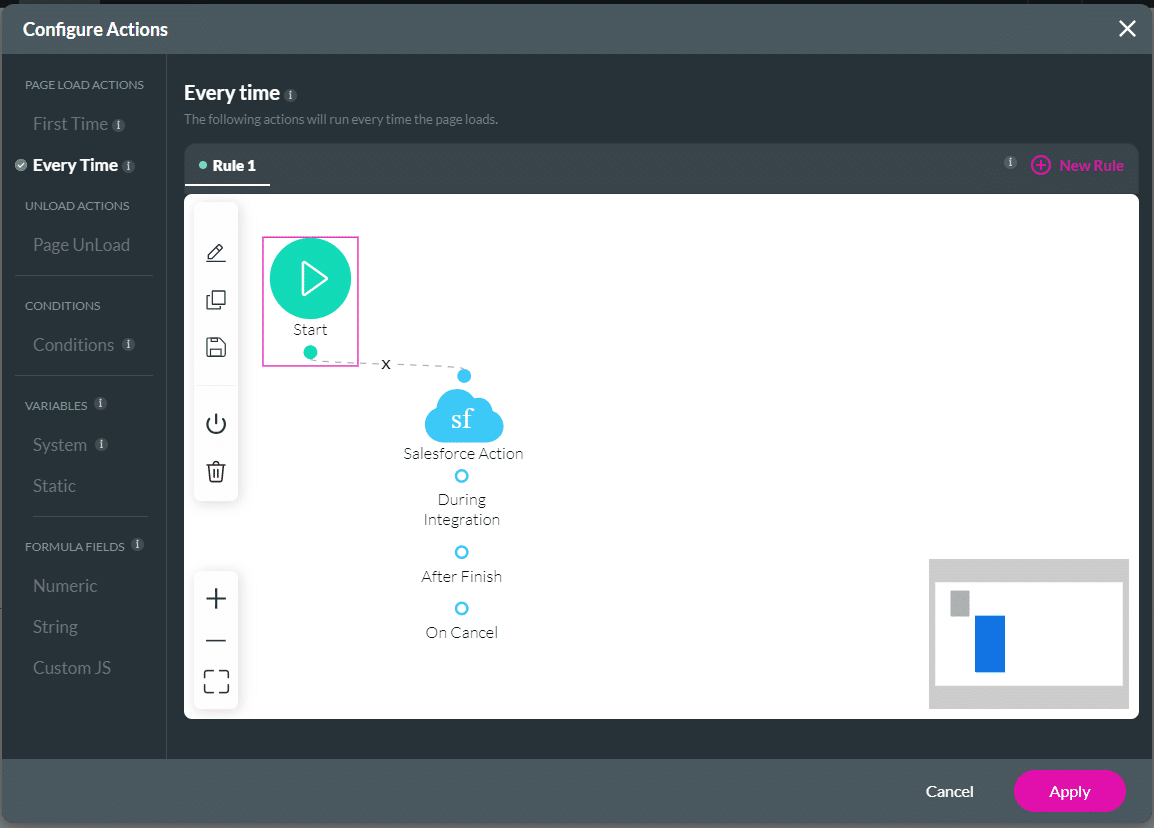Image resolution: width=1154 pixels, height=828 pixels.
Task: Create a New Rule
Action: point(1077,165)
